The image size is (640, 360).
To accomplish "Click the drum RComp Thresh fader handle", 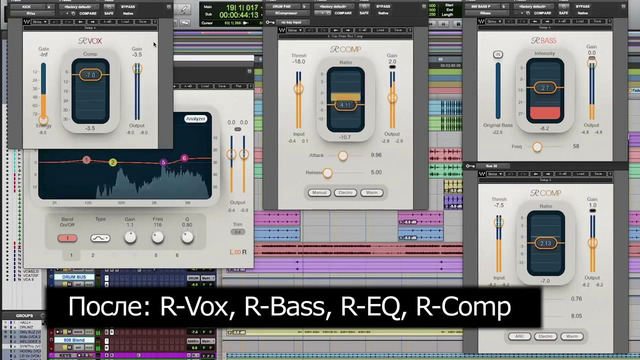I will [299, 88].
